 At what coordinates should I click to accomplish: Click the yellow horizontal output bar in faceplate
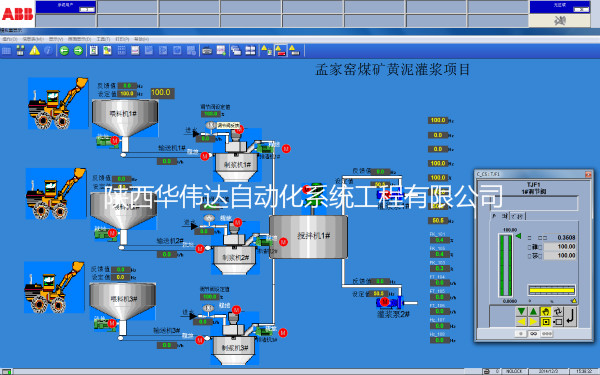click(551, 290)
